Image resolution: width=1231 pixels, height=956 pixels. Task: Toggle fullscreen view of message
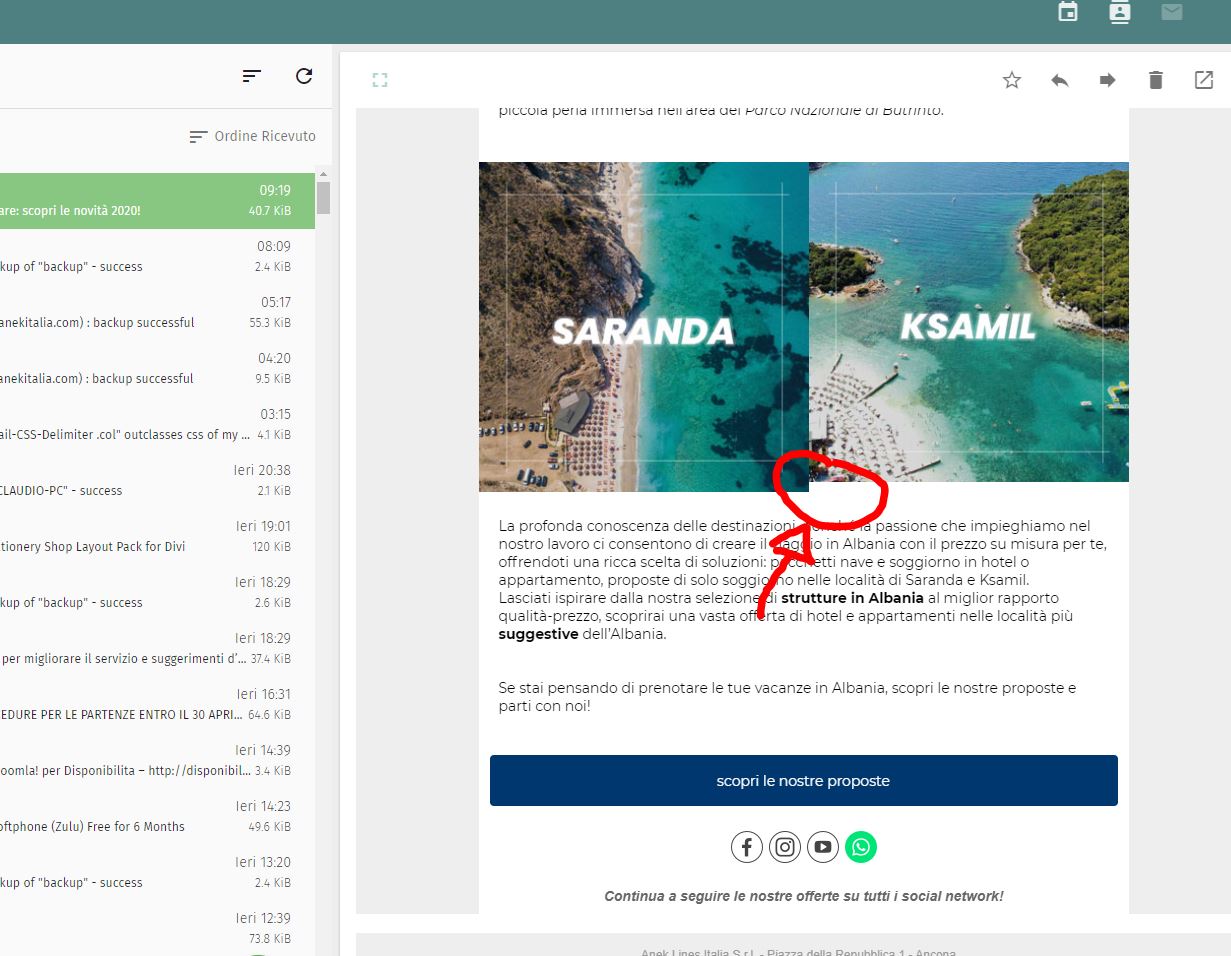[x=380, y=80]
